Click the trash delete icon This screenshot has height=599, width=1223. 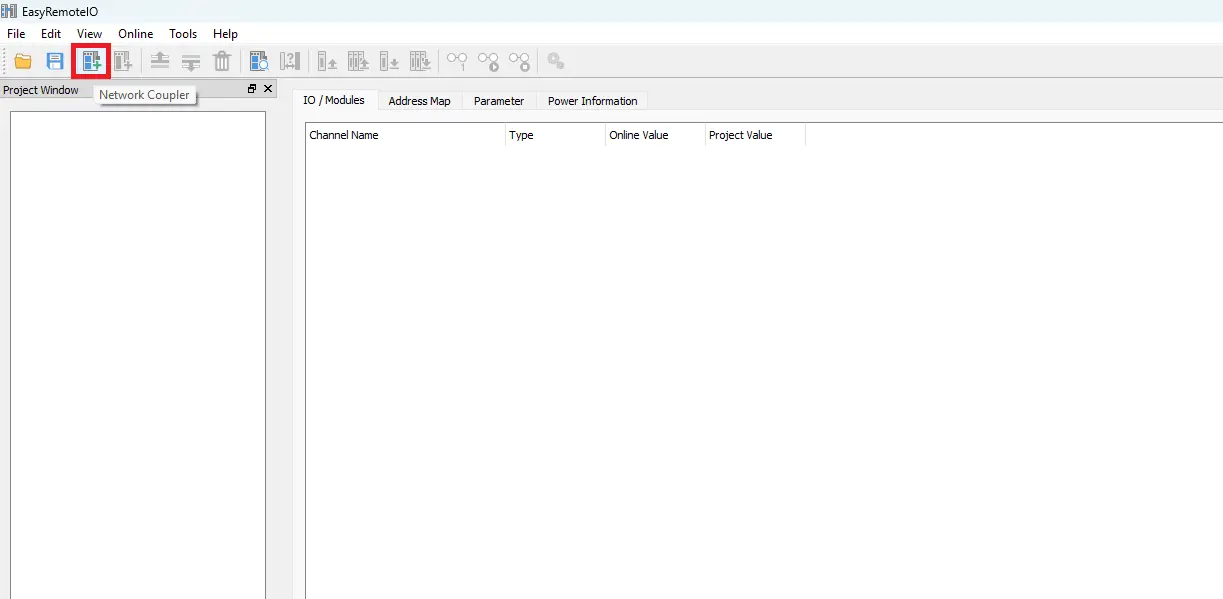(222, 61)
